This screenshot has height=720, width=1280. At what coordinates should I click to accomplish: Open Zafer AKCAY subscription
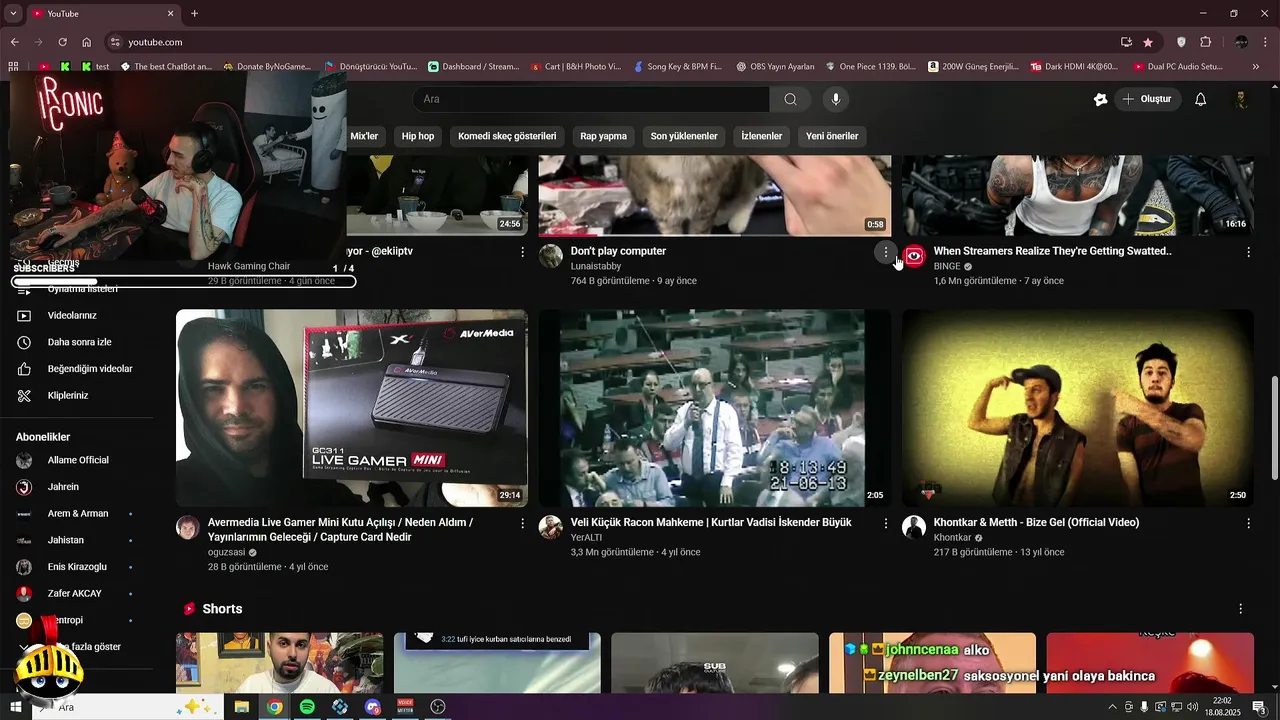(76, 593)
